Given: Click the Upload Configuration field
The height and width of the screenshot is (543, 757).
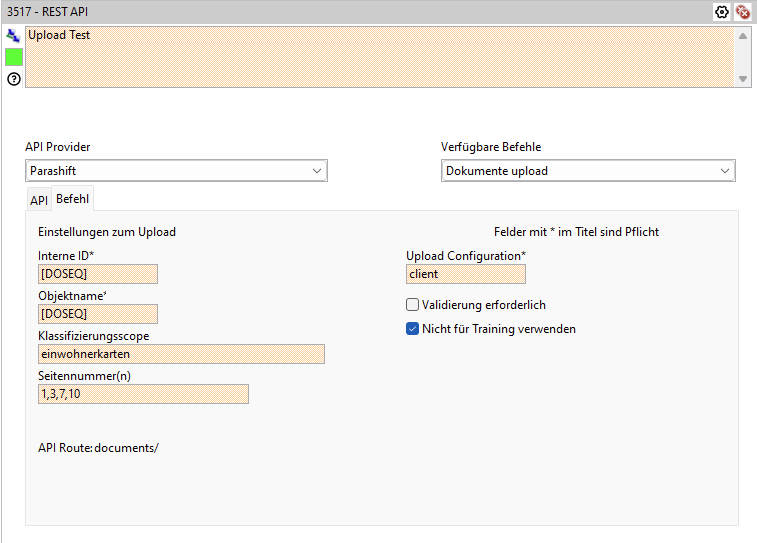Looking at the screenshot, I should (x=465, y=274).
